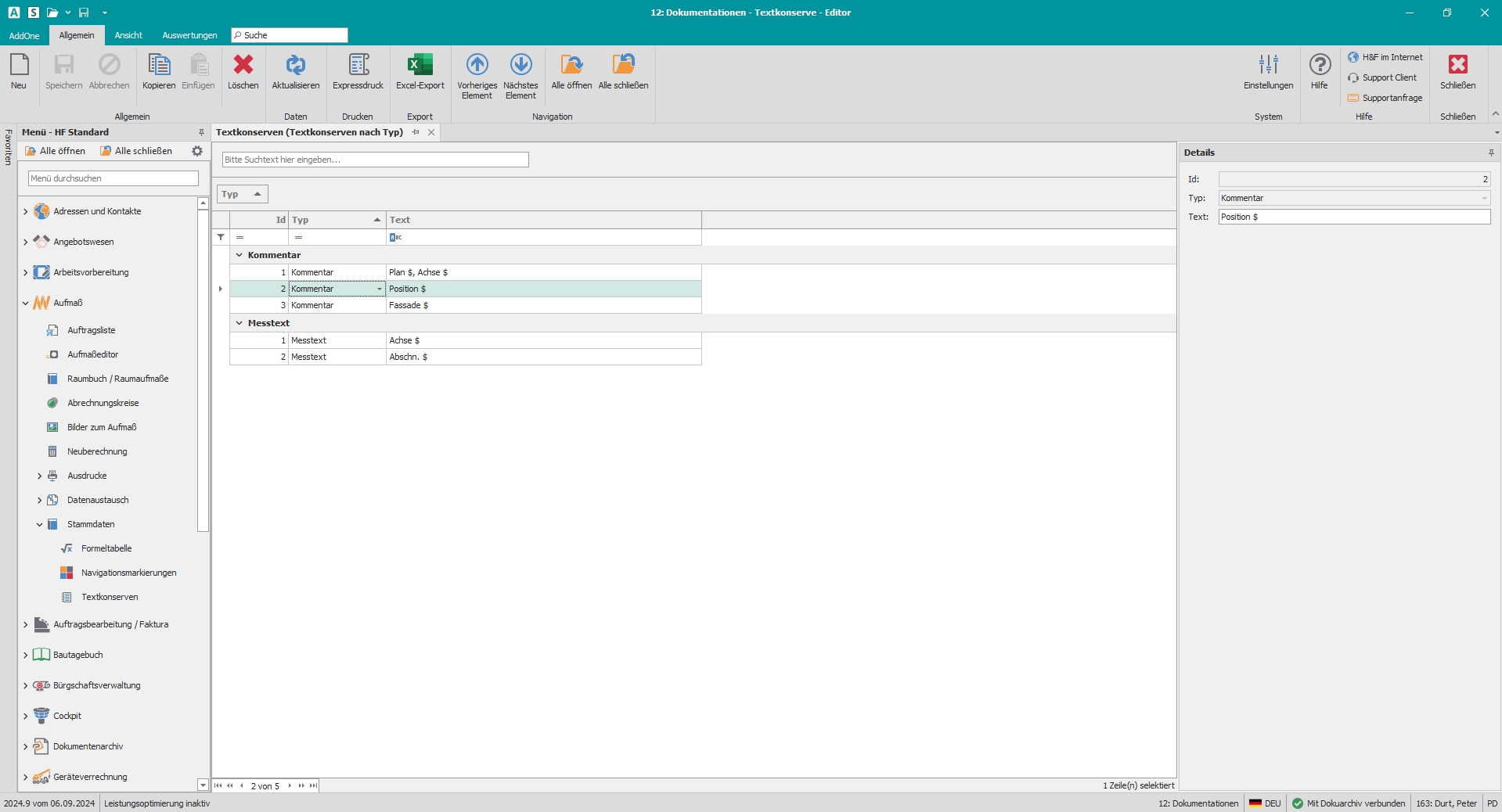Collapse the Messtext group
The width and height of the screenshot is (1502, 812).
coord(240,323)
